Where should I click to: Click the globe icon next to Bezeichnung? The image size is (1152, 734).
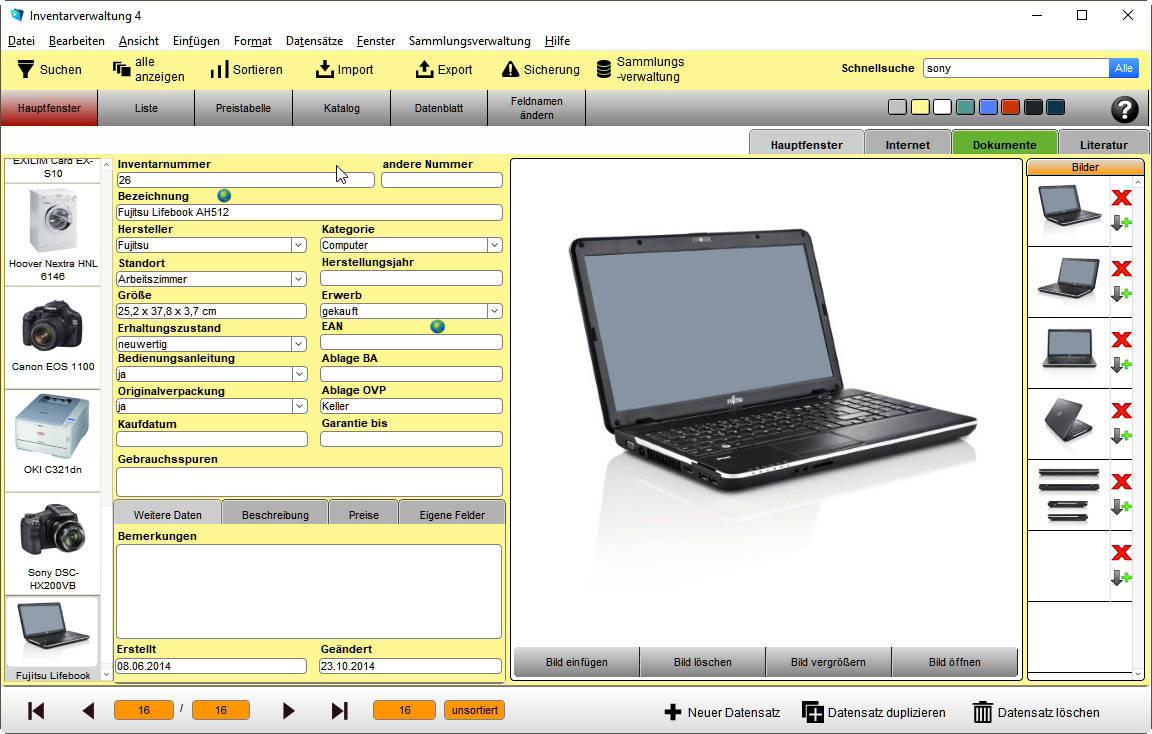(224, 196)
